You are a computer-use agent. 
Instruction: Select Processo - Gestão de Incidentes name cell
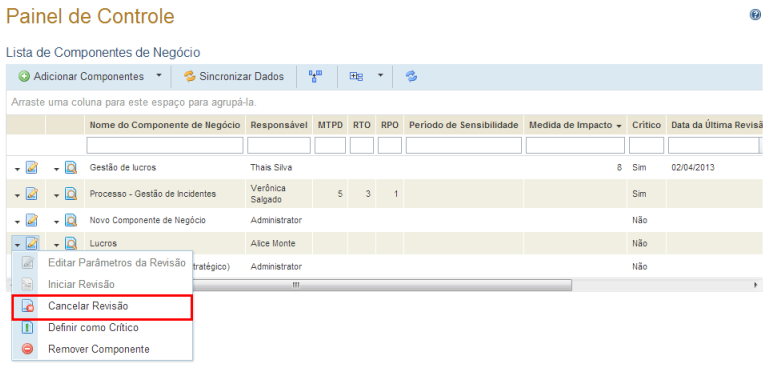click(x=166, y=194)
